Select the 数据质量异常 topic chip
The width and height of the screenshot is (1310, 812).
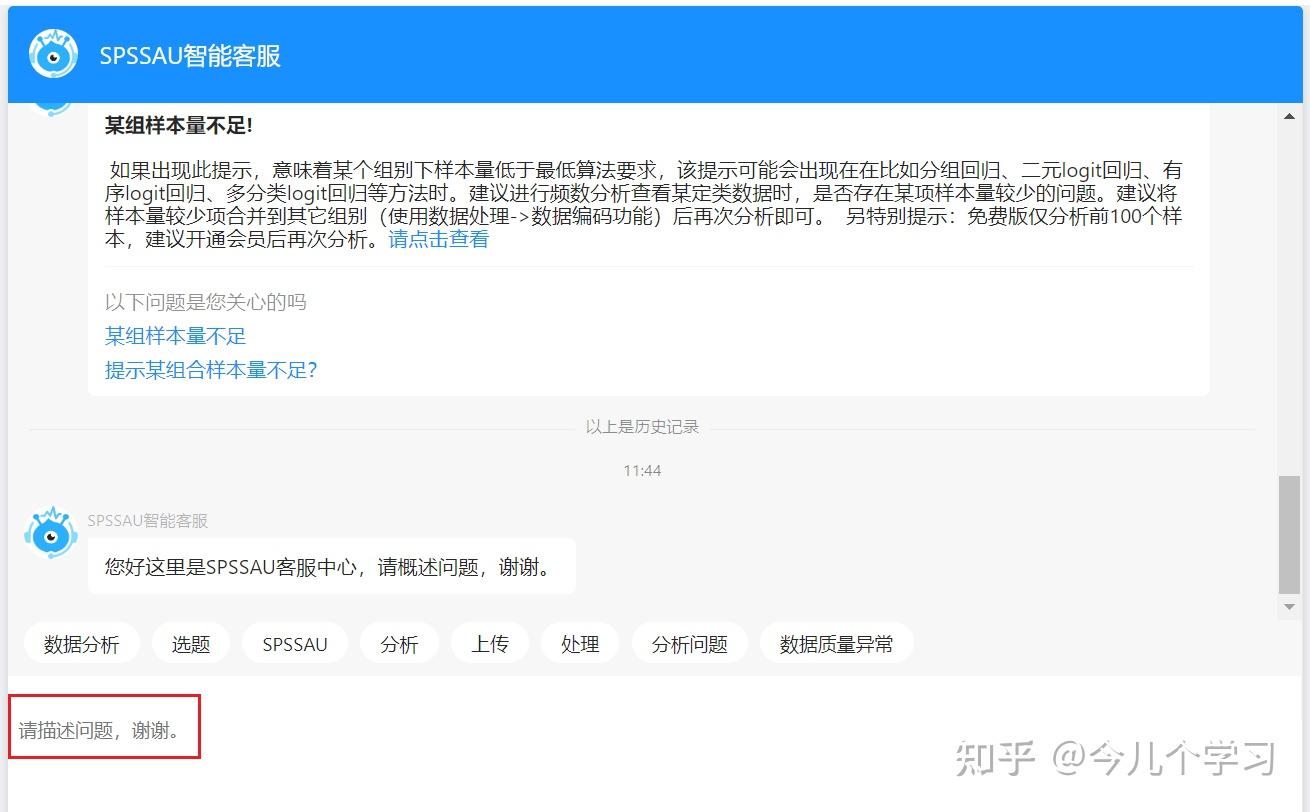coord(837,644)
